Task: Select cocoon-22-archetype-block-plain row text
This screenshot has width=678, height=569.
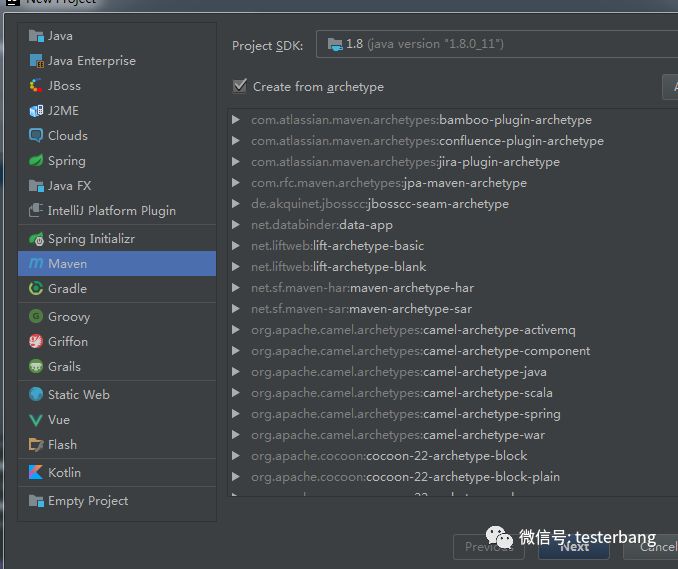Action: (405, 477)
